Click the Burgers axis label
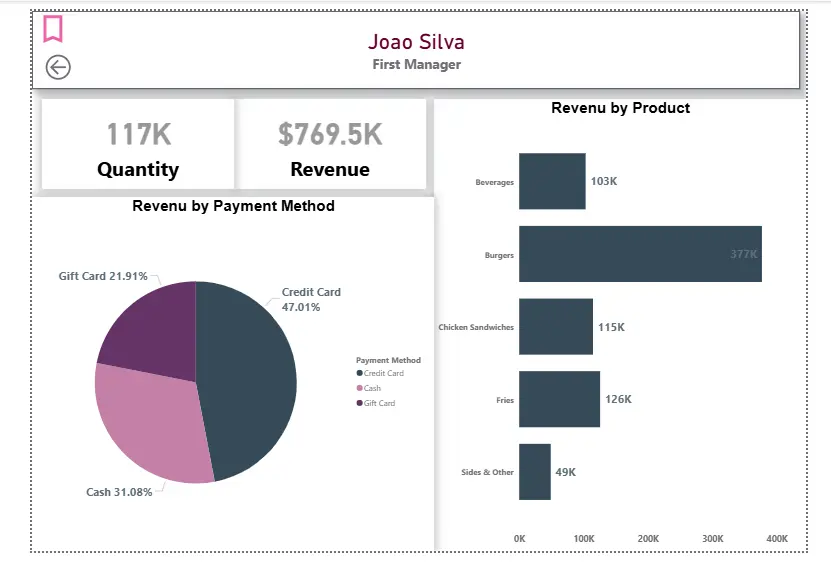Viewport: 831px width, 563px height. coord(499,255)
